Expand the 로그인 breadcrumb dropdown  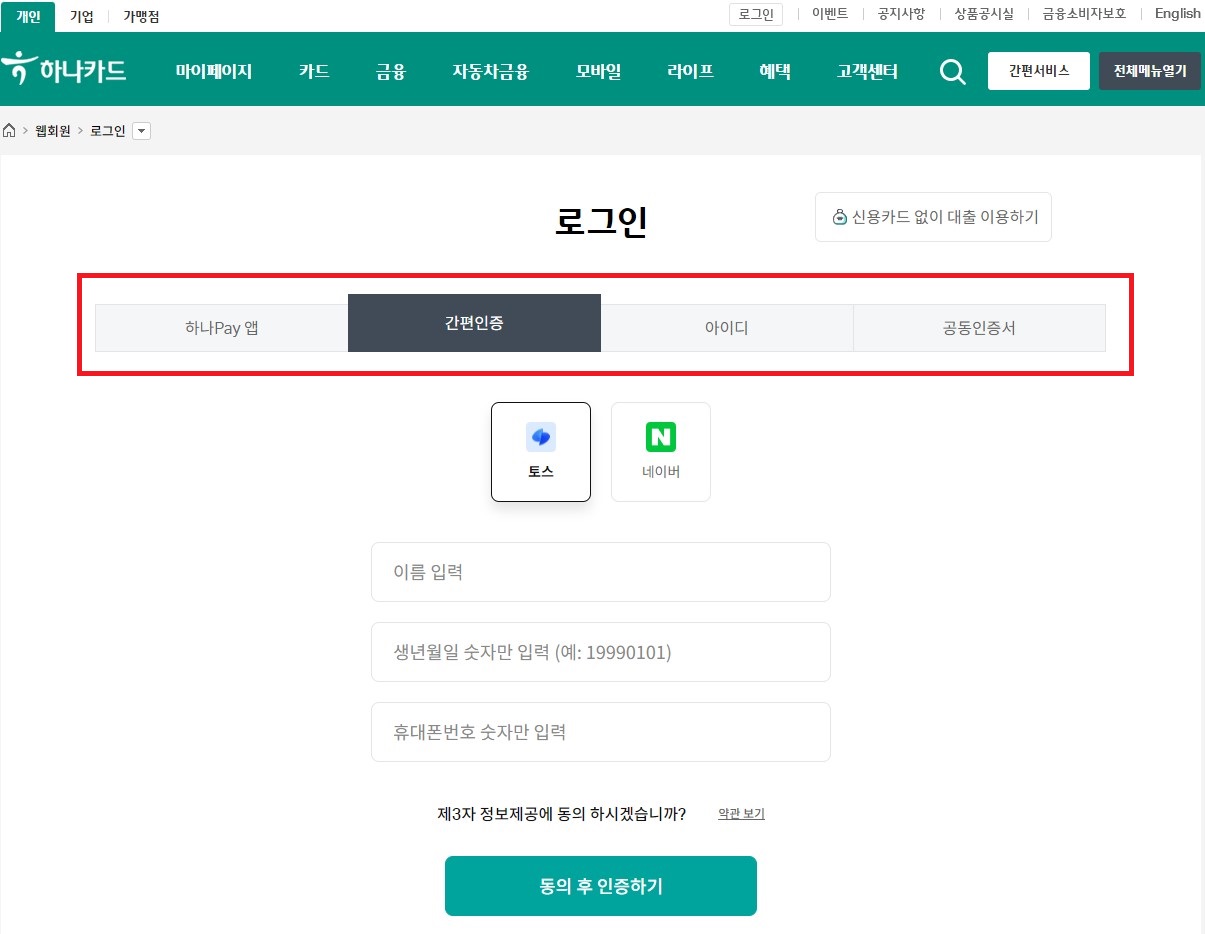point(141,130)
